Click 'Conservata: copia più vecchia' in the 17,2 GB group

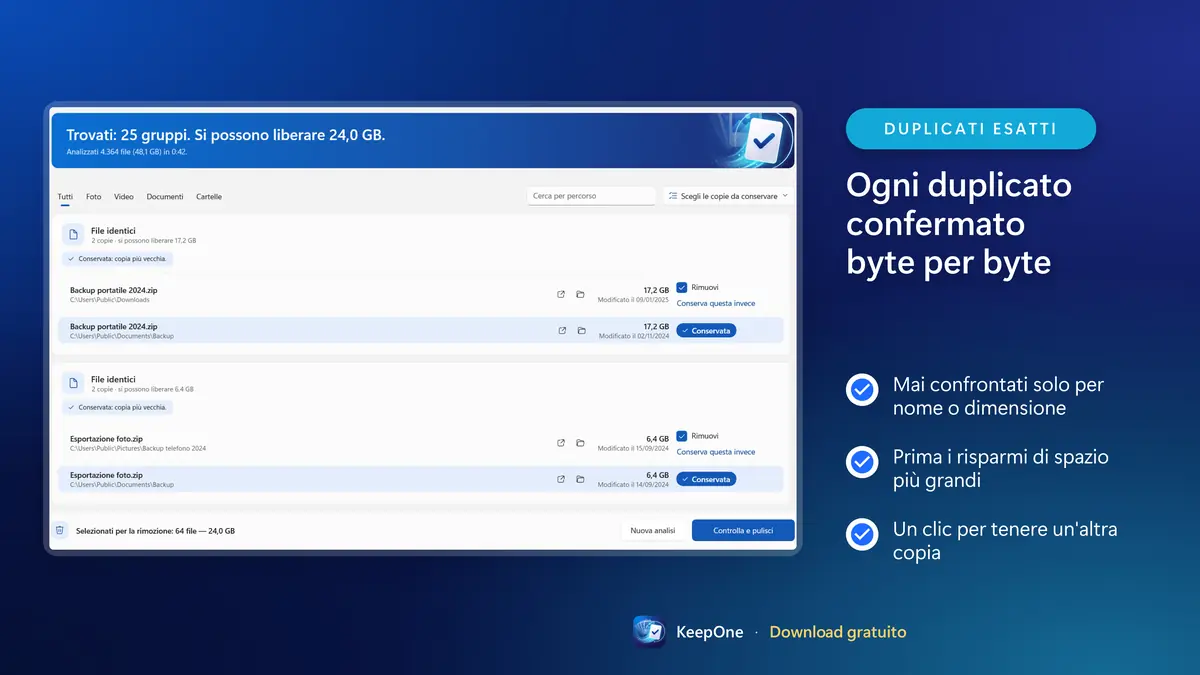pos(117,259)
